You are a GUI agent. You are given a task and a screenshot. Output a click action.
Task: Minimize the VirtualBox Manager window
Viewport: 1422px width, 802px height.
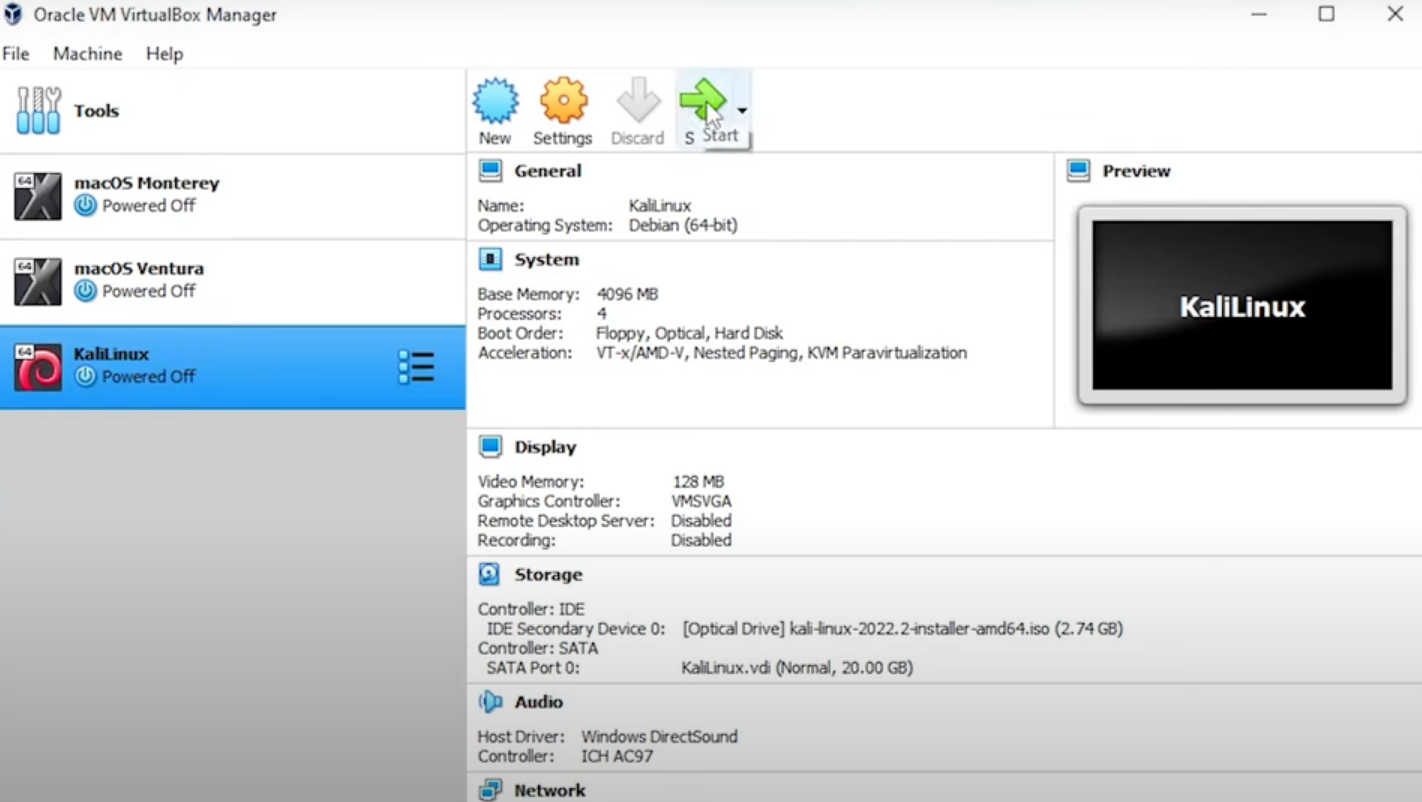coord(1259,15)
